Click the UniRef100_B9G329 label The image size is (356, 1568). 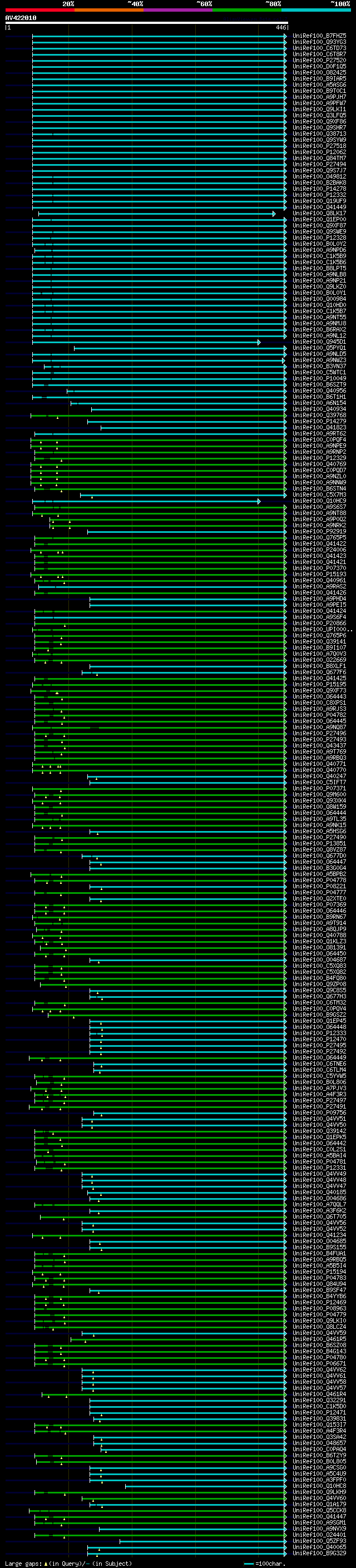[319, 1553]
